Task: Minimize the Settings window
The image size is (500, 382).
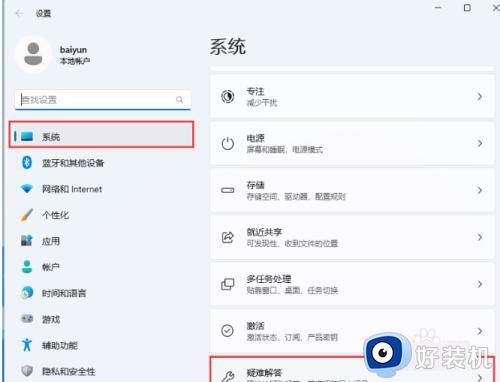Action: tap(438, 8)
